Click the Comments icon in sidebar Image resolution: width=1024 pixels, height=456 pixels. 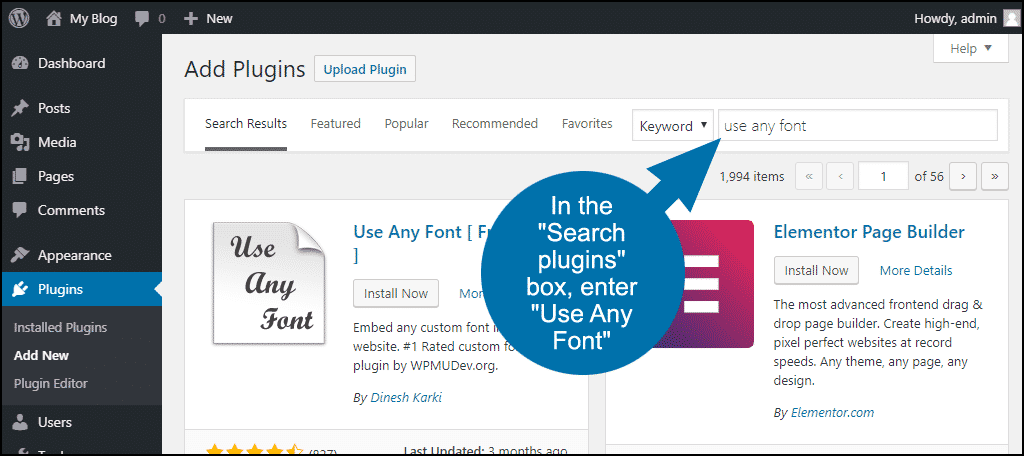(x=20, y=210)
